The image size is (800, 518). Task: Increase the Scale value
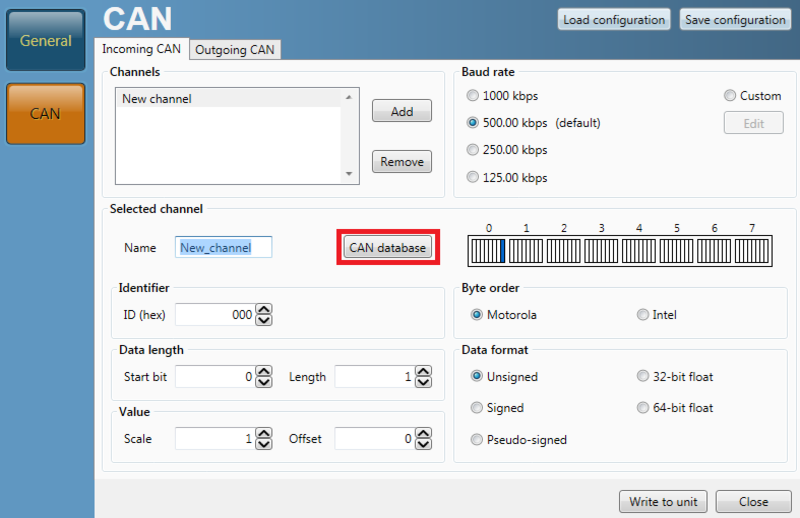click(264, 433)
